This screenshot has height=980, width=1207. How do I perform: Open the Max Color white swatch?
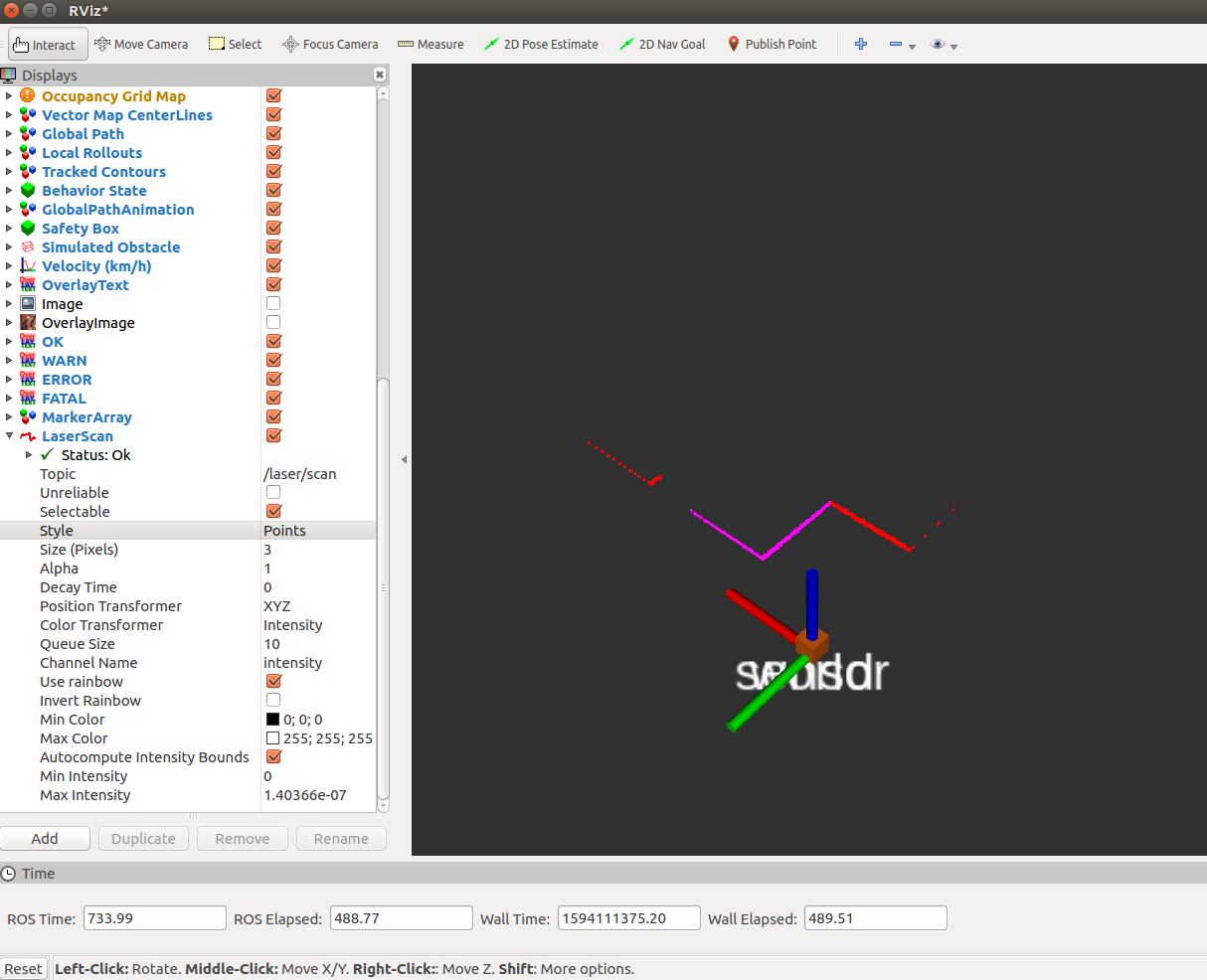coord(272,738)
